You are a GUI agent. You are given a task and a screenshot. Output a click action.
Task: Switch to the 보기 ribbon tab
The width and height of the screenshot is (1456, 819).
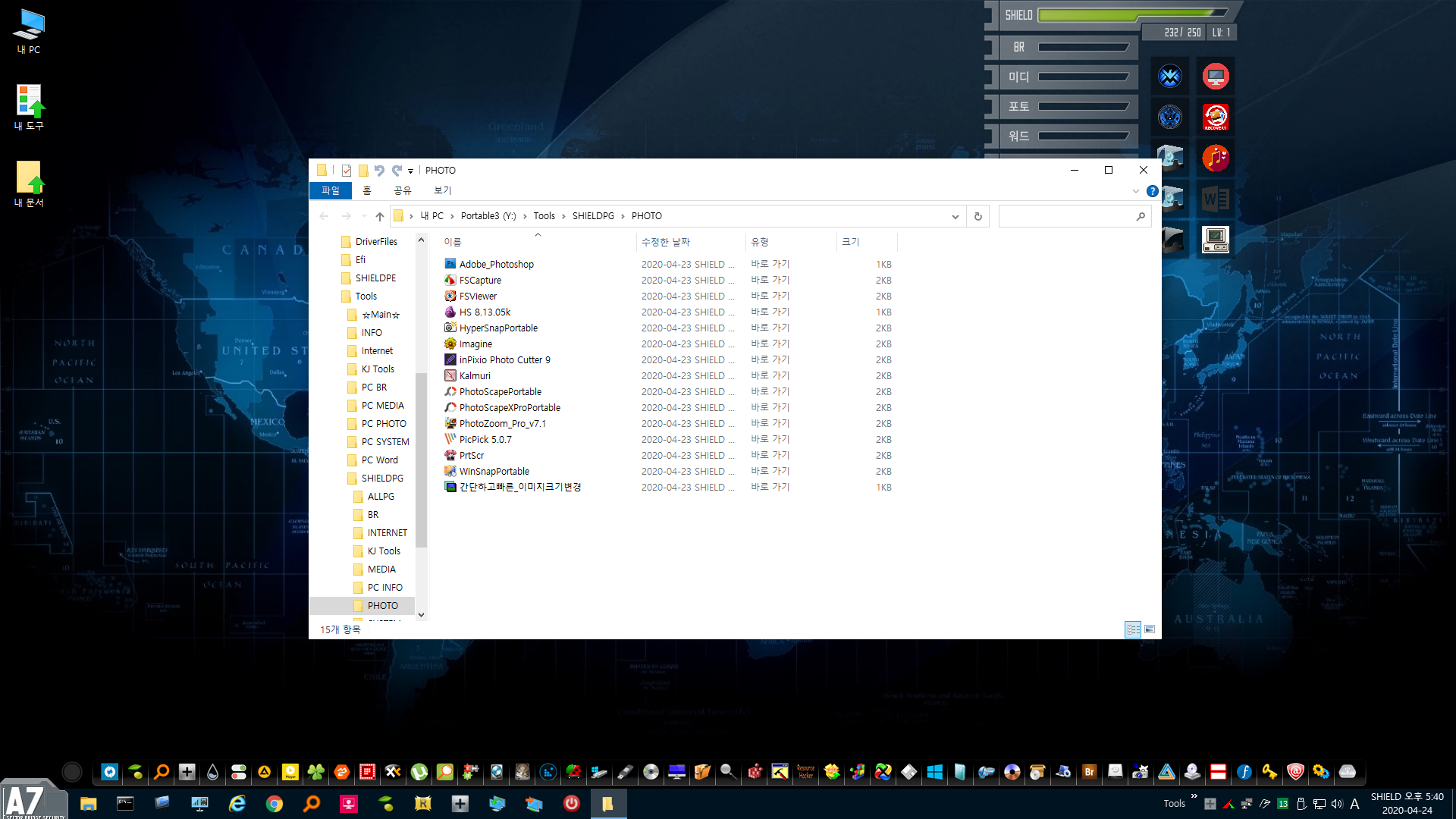tap(442, 190)
